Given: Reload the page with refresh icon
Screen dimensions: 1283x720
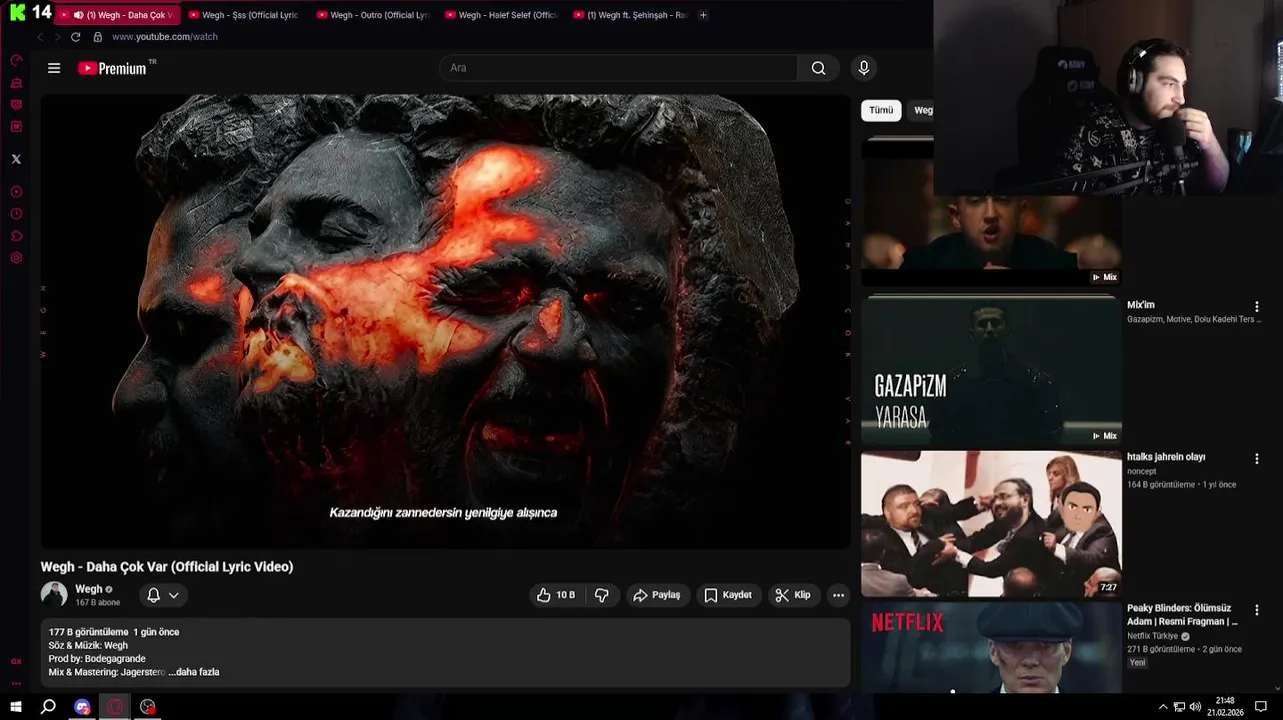Looking at the screenshot, I should [75, 37].
